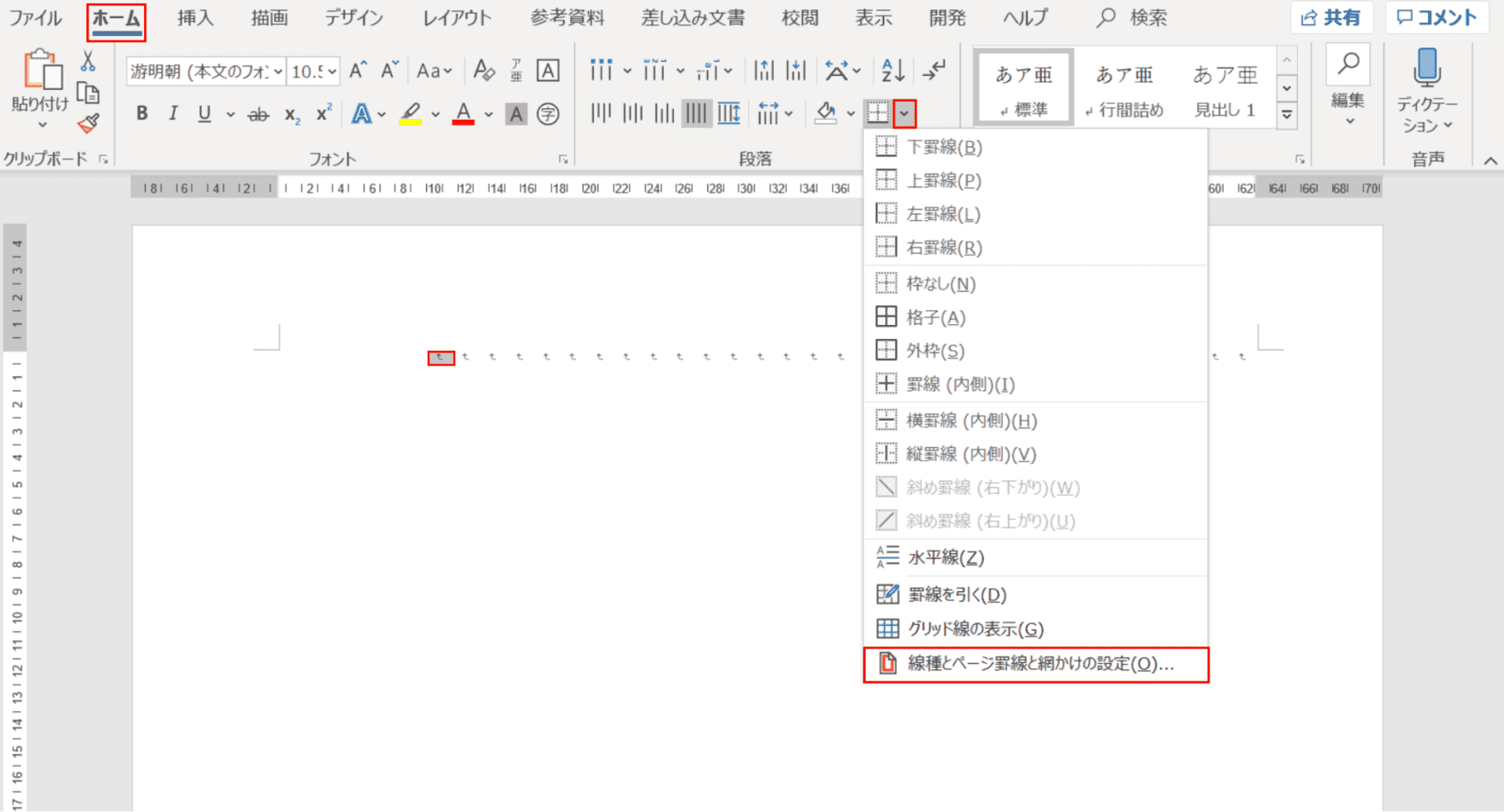Toggle character shading A icon
The width and height of the screenshot is (1504, 812).
(515, 114)
